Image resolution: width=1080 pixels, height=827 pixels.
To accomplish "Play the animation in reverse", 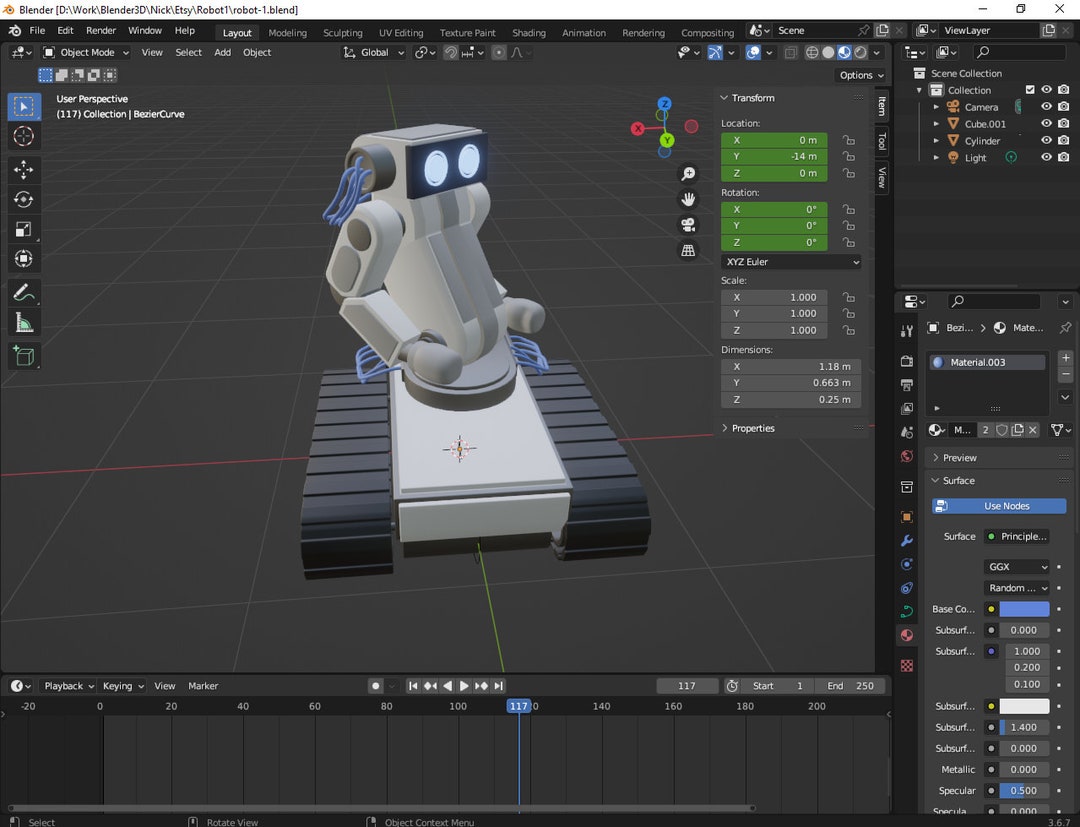I will [x=448, y=686].
